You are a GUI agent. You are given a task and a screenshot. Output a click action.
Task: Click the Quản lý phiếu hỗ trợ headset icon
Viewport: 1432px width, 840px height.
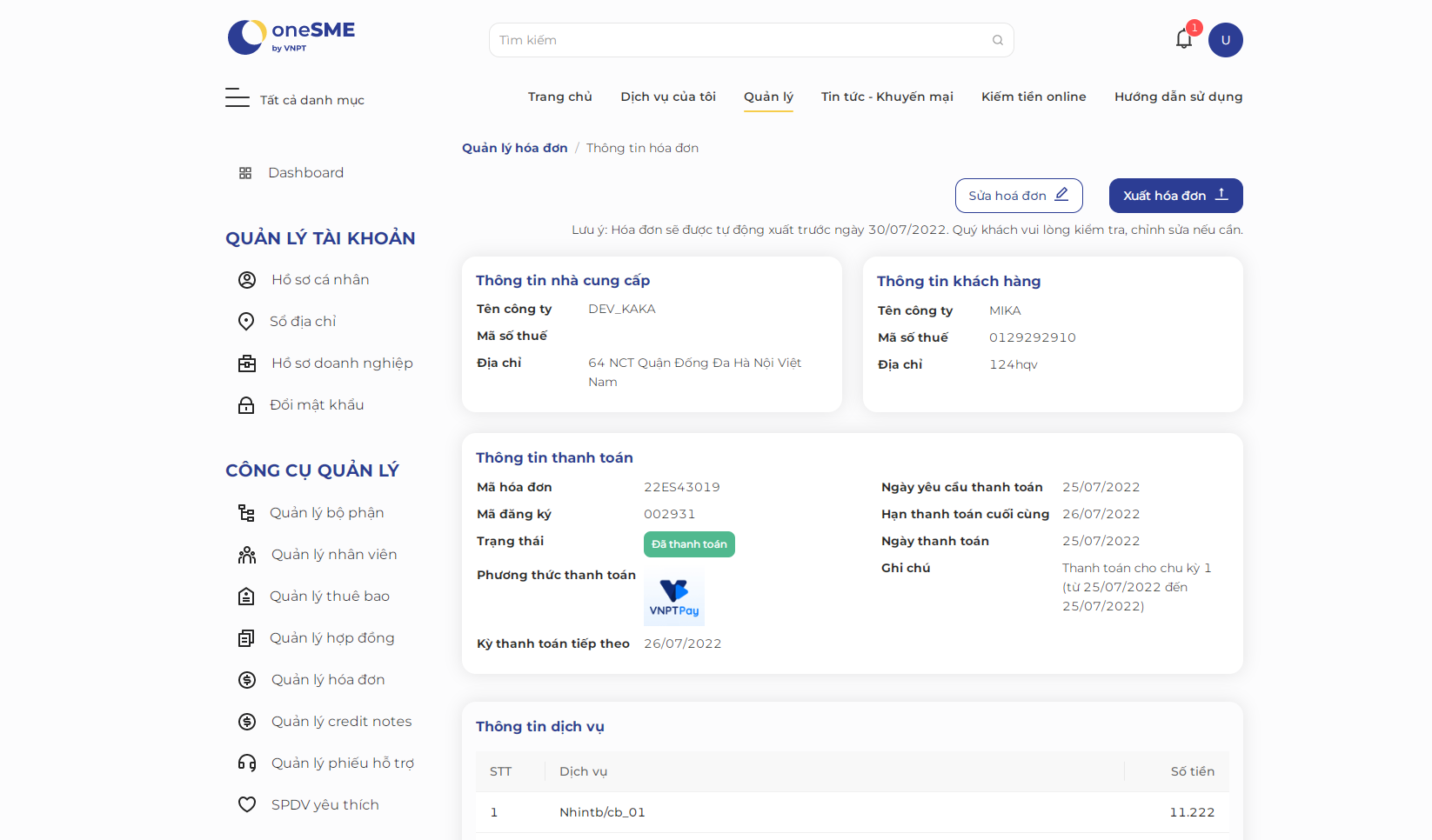pyautogui.click(x=247, y=763)
